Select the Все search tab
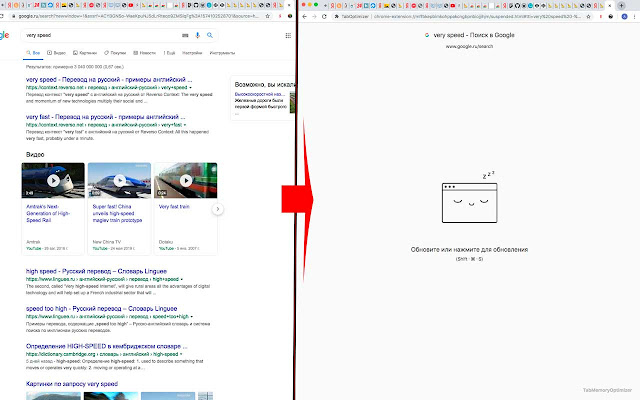This screenshot has height=400, width=640. (33, 53)
